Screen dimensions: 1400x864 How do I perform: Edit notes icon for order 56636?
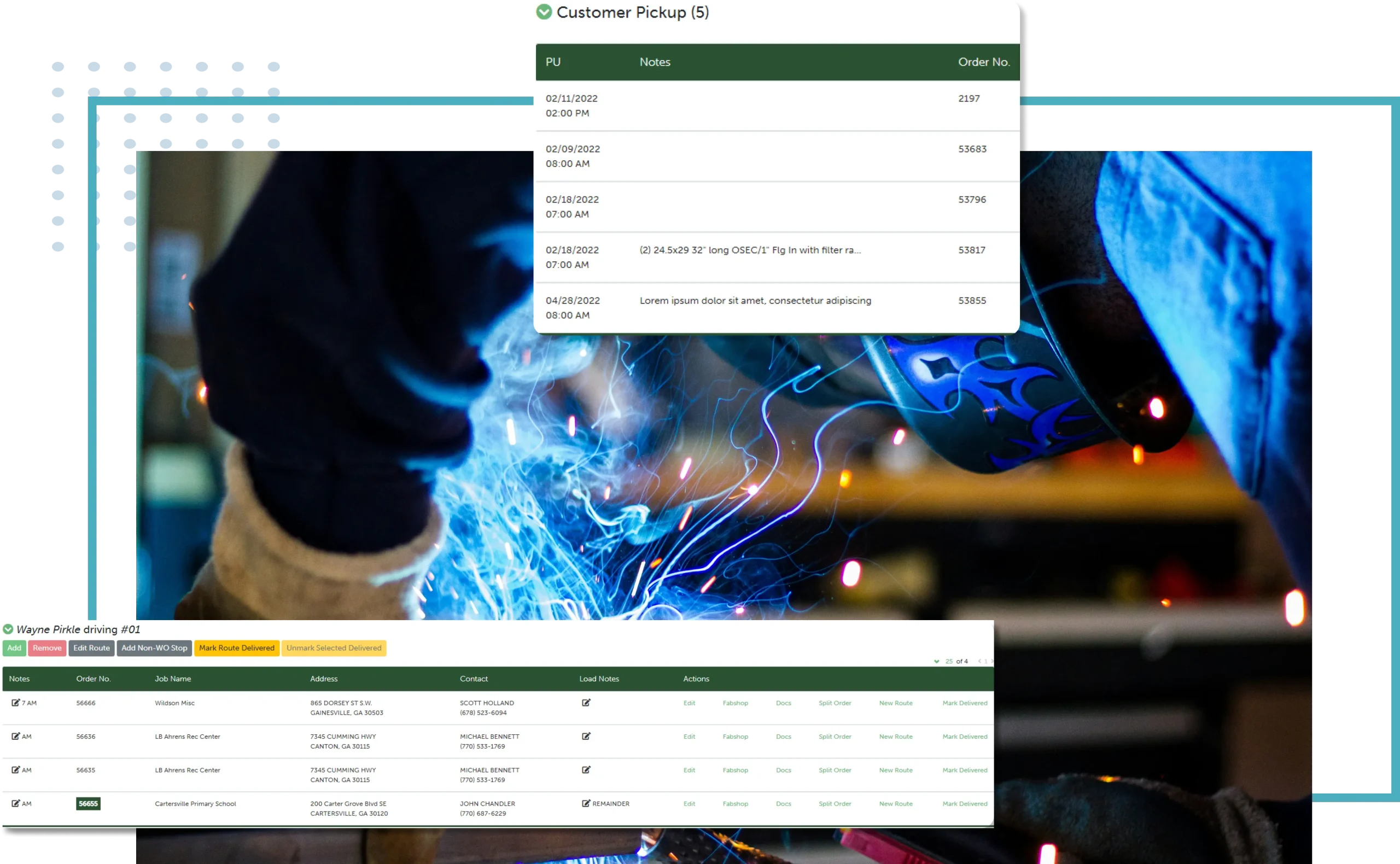coord(15,737)
